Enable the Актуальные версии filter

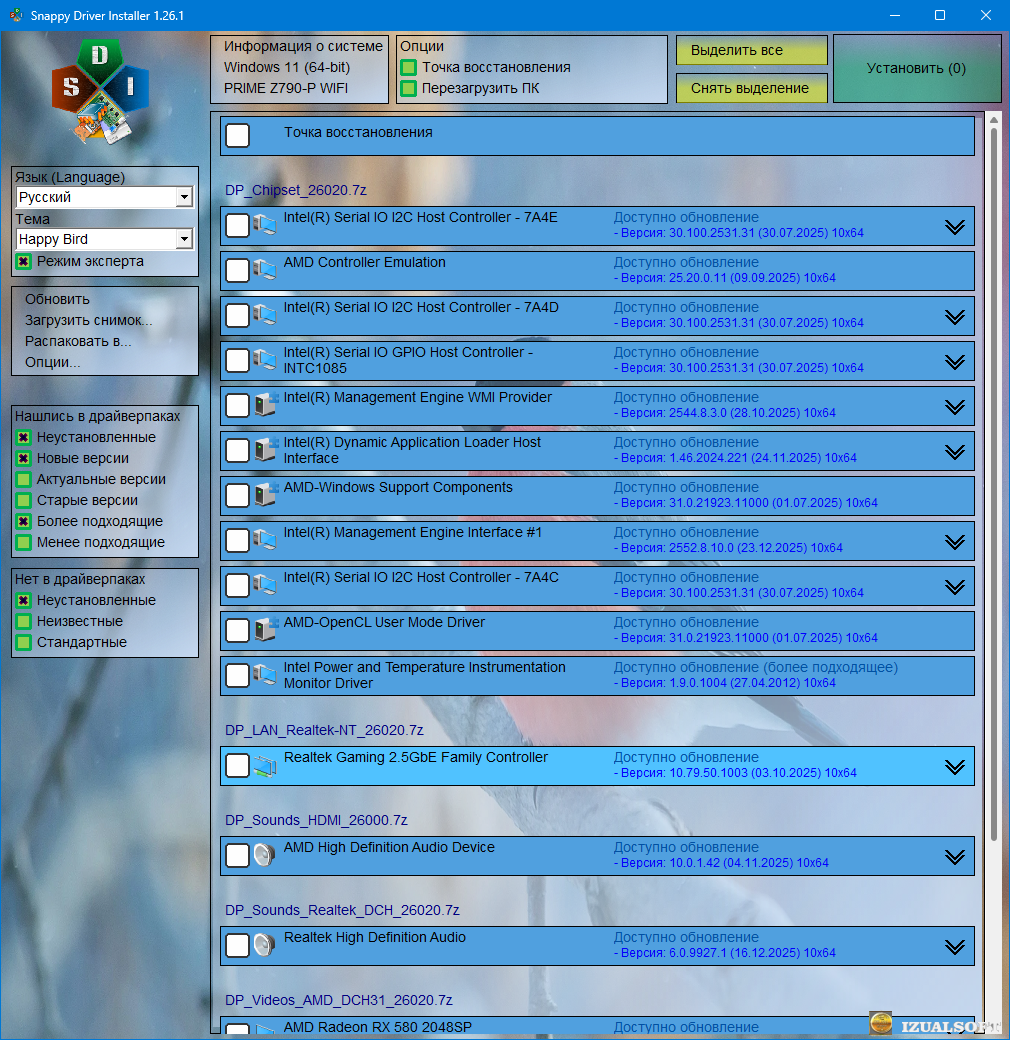click(23, 480)
